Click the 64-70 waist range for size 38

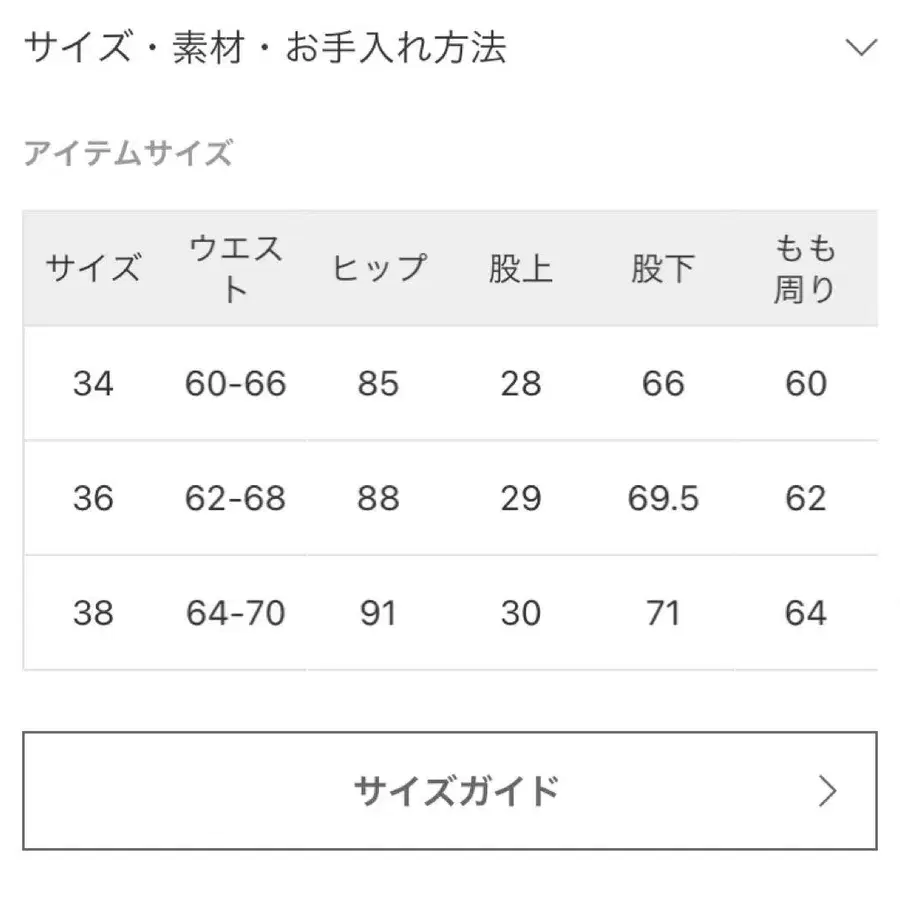point(237,611)
